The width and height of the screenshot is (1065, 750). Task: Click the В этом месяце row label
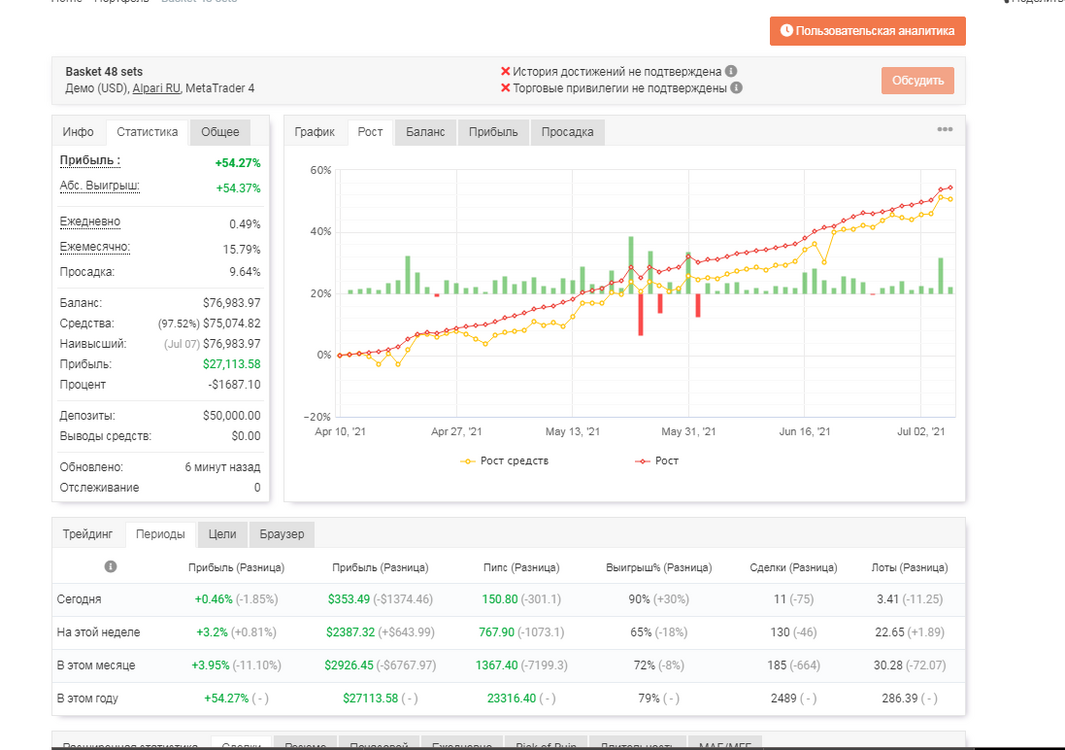pyautogui.click(x=96, y=665)
